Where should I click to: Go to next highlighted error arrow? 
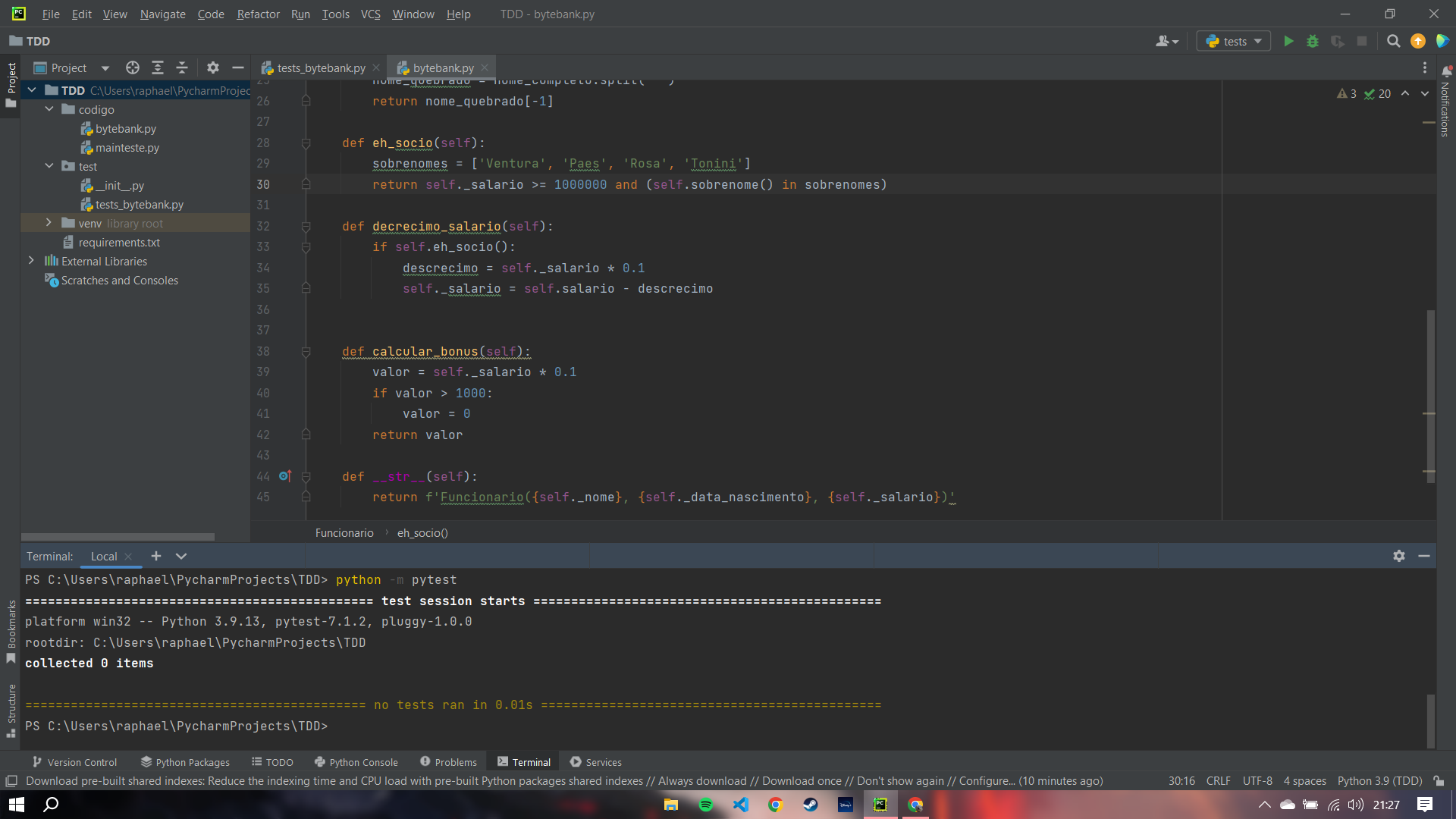(x=1425, y=93)
